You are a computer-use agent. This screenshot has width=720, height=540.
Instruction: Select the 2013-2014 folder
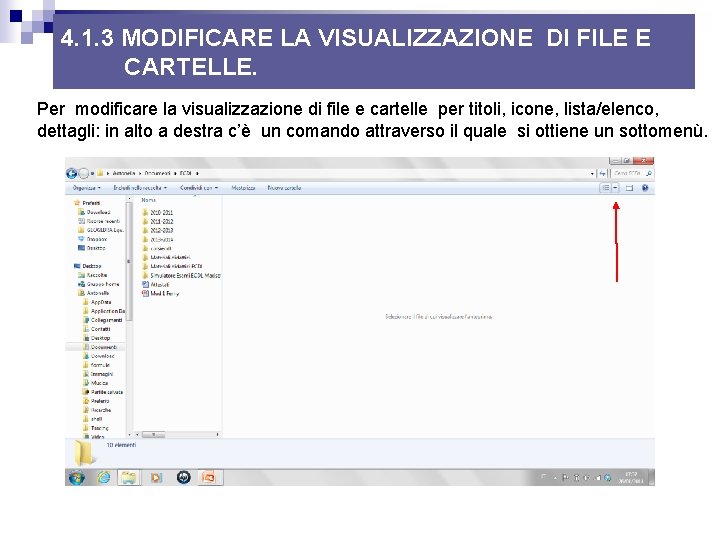pos(158,240)
